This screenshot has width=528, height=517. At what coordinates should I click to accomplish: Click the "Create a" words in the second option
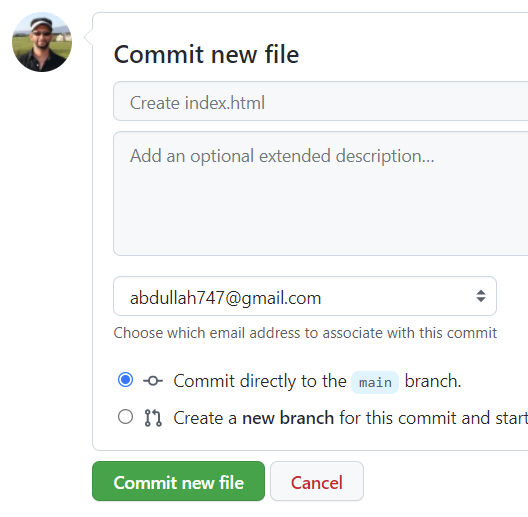[x=205, y=418]
